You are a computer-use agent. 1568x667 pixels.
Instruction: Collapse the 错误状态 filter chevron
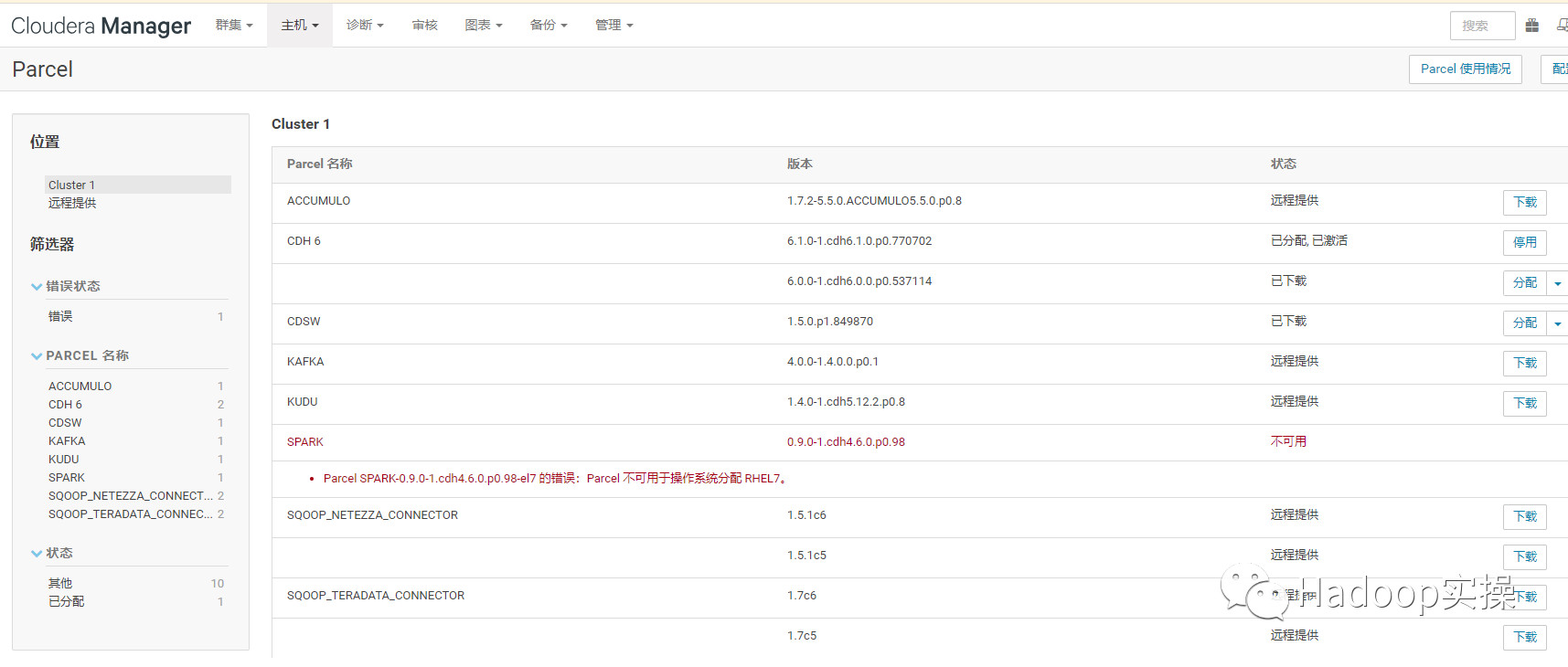(x=37, y=287)
